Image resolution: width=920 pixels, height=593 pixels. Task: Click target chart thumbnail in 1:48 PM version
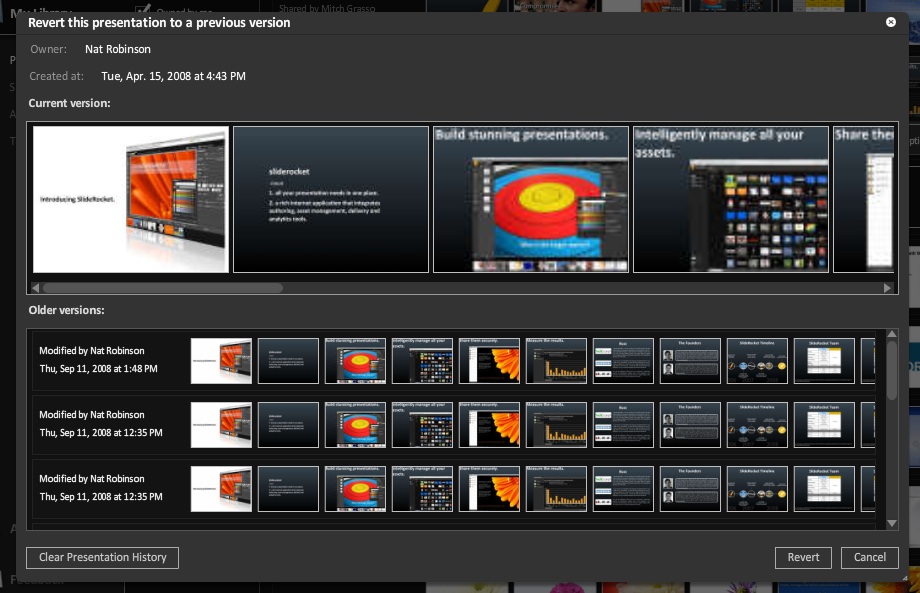tap(355, 361)
